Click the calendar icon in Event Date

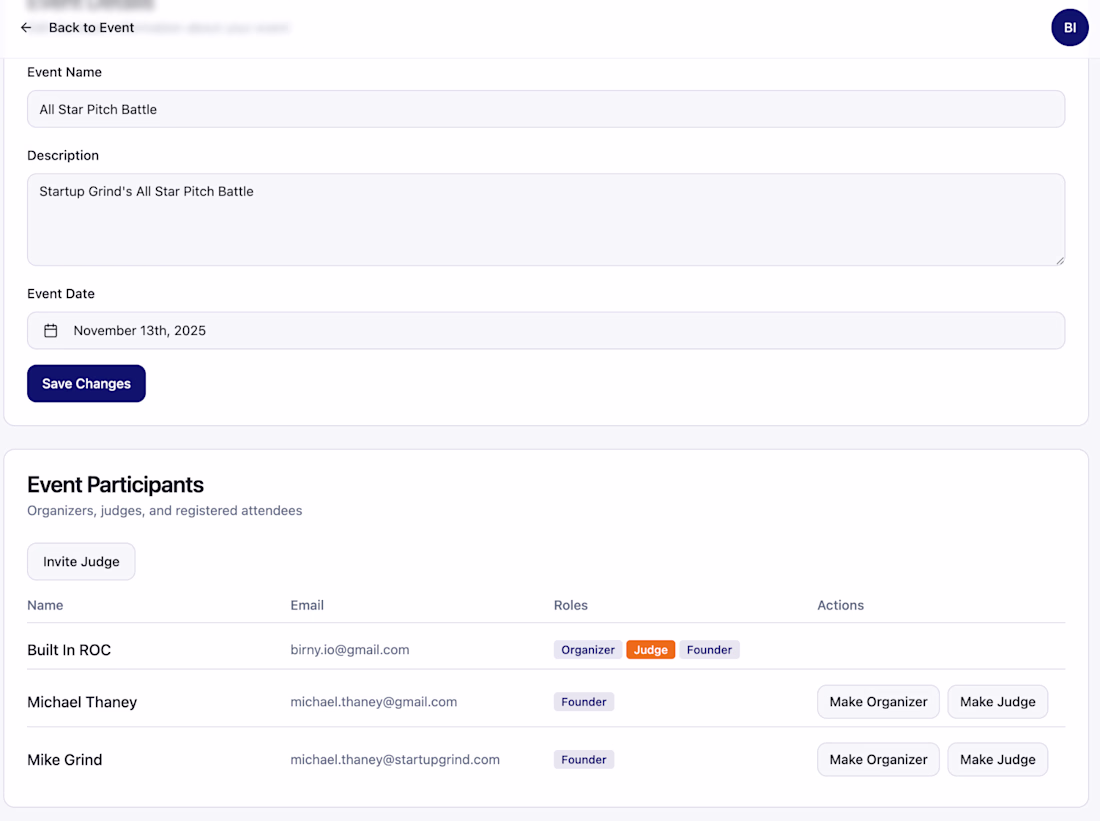click(51, 331)
